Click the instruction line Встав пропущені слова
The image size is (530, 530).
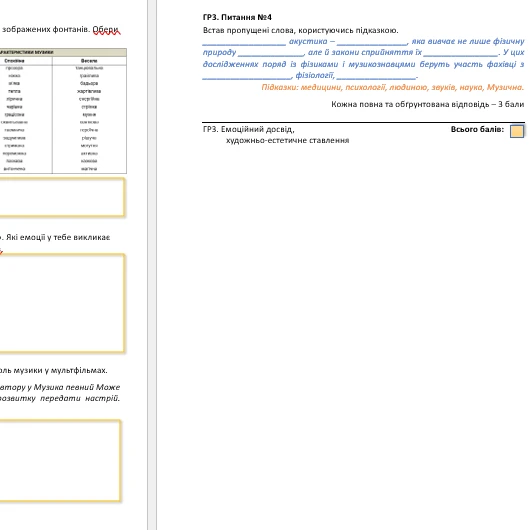(x=300, y=30)
